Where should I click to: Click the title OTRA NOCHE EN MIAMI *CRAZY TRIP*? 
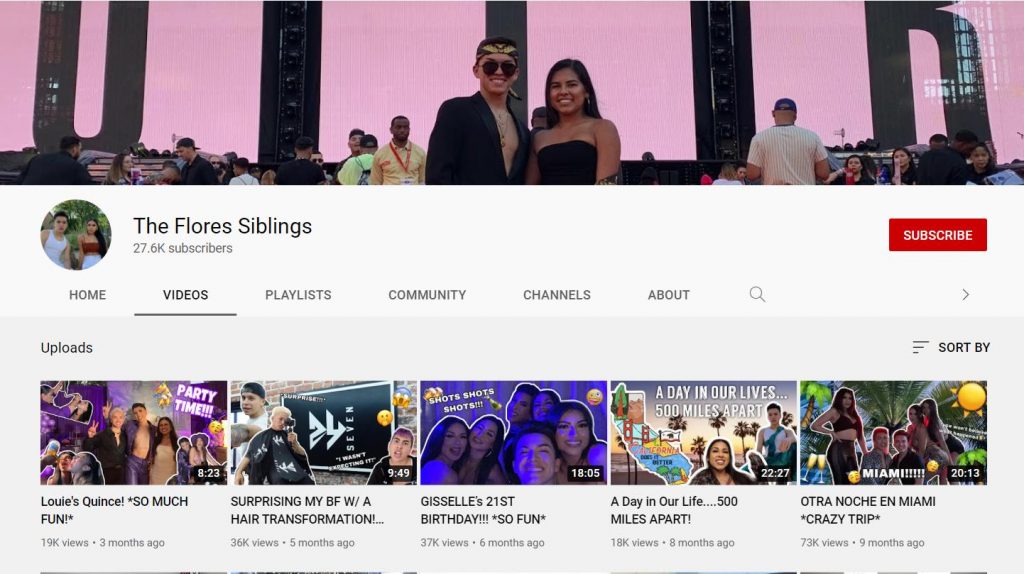coord(868,510)
